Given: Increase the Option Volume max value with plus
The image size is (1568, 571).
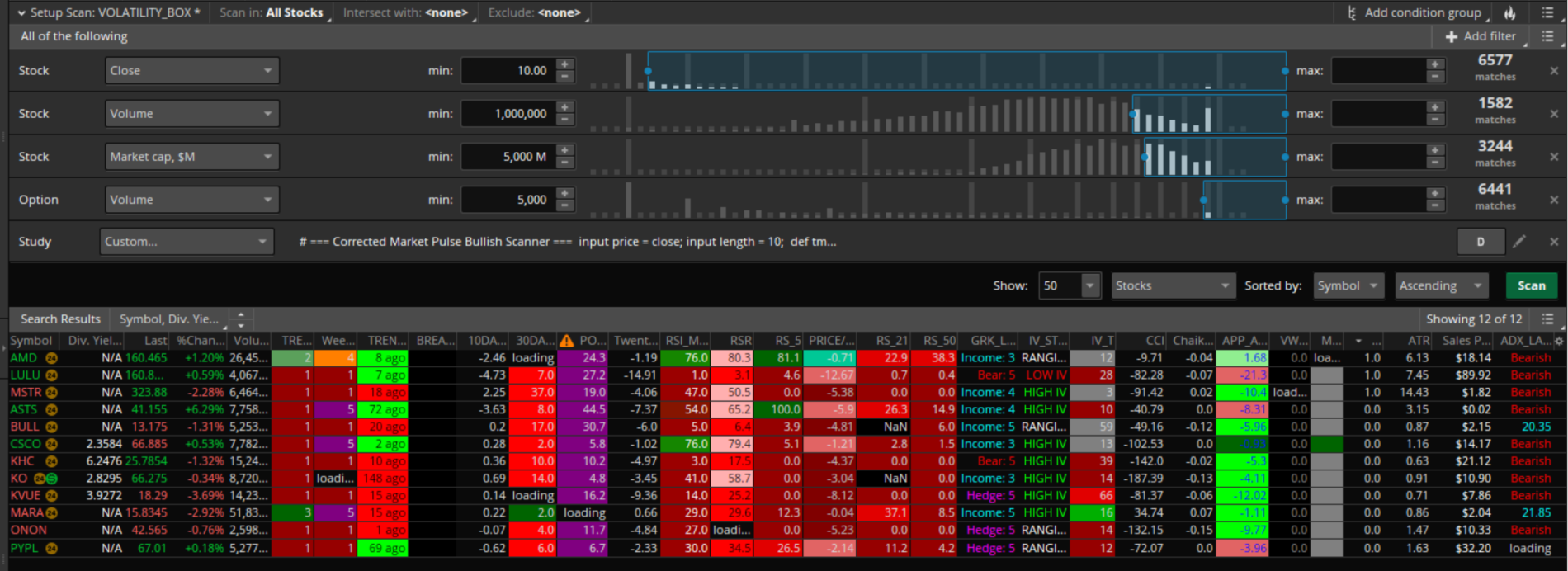Looking at the screenshot, I should coord(1435,193).
